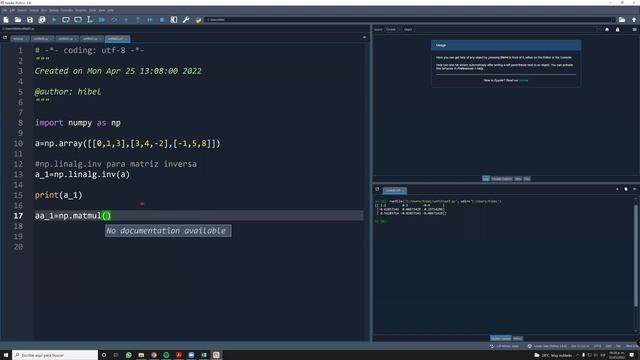Go to the parent directory

pyautogui.click(x=634, y=20)
